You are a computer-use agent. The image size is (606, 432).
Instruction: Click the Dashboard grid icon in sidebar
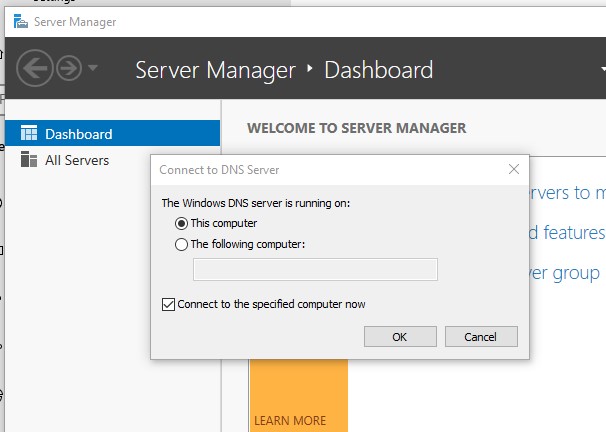click(x=29, y=133)
